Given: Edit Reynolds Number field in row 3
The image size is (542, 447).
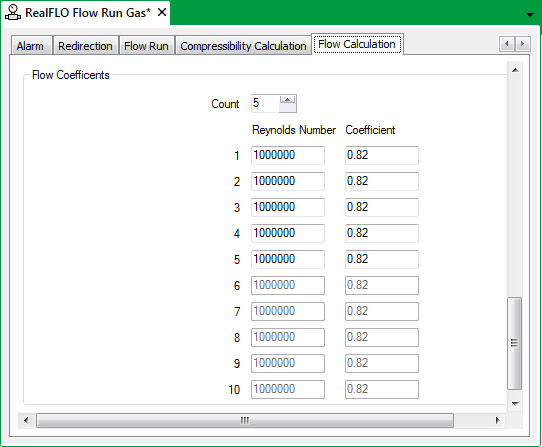Looking at the screenshot, I should tap(288, 207).
